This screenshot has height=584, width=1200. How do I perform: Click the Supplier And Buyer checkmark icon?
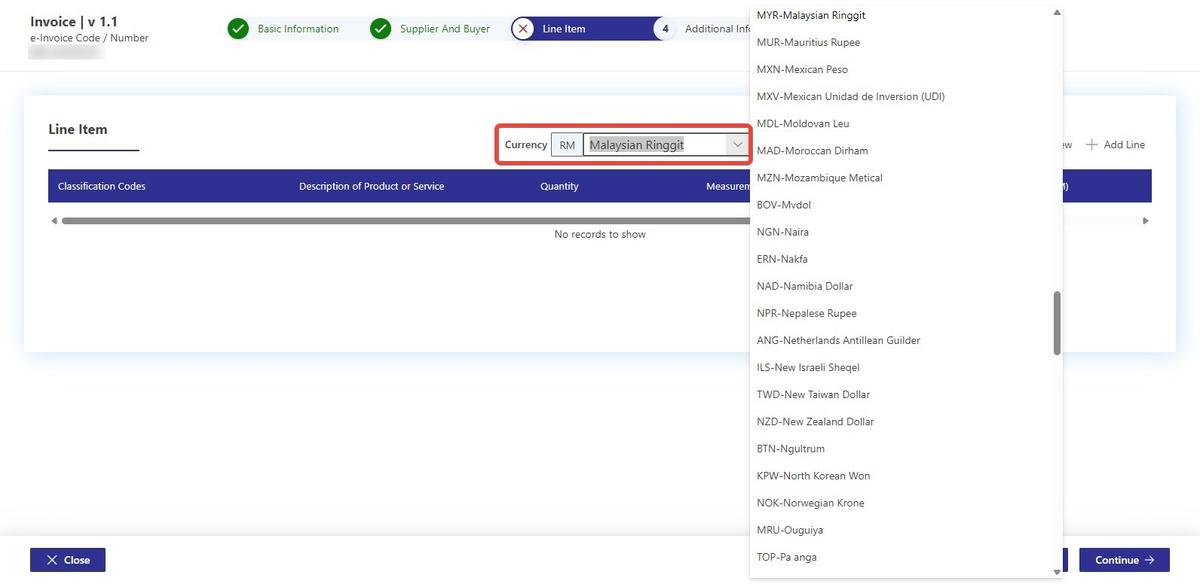(x=381, y=29)
